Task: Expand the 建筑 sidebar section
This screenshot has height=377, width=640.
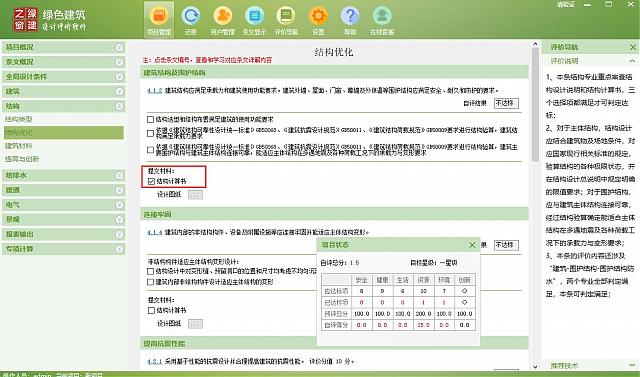Action: tap(119, 91)
